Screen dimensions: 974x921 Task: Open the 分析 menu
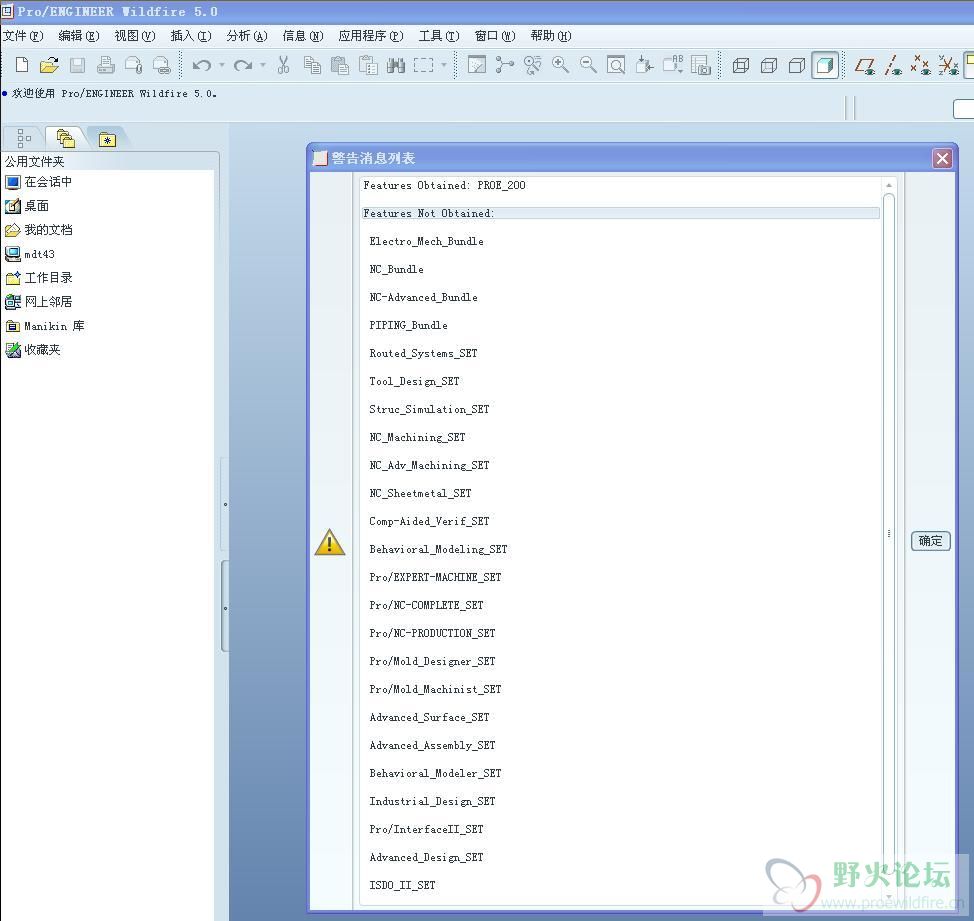247,36
